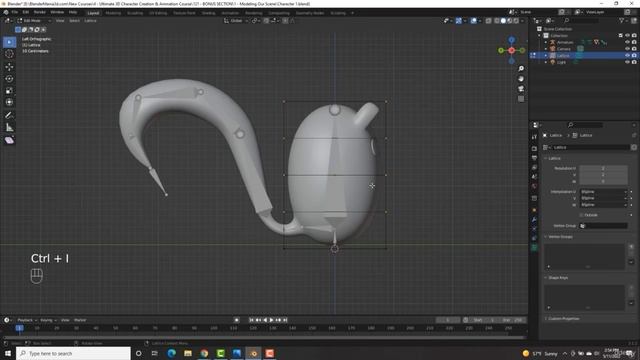640x360 pixels.
Task: Toggle Collection visibility eye
Action: click(627, 36)
